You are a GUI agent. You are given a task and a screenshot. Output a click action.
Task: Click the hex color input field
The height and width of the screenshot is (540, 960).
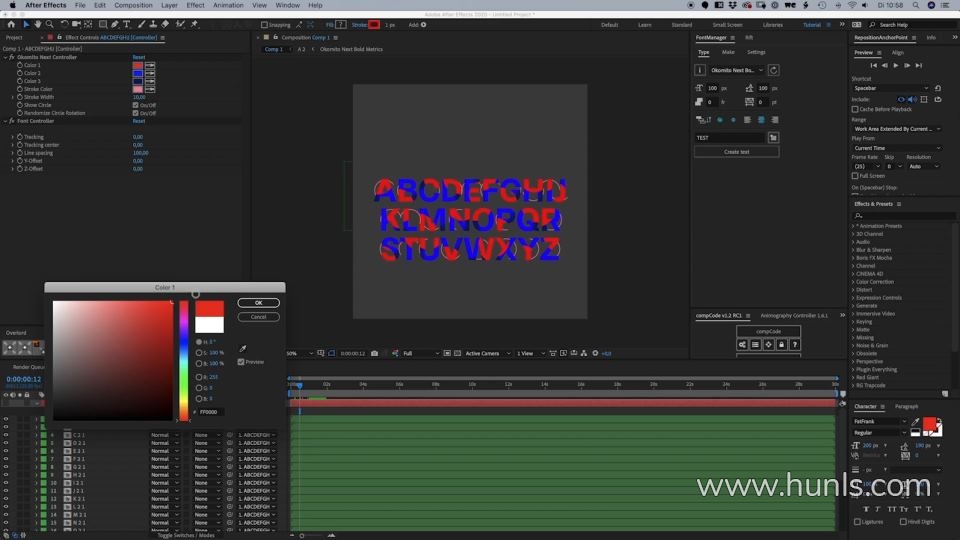coord(210,412)
